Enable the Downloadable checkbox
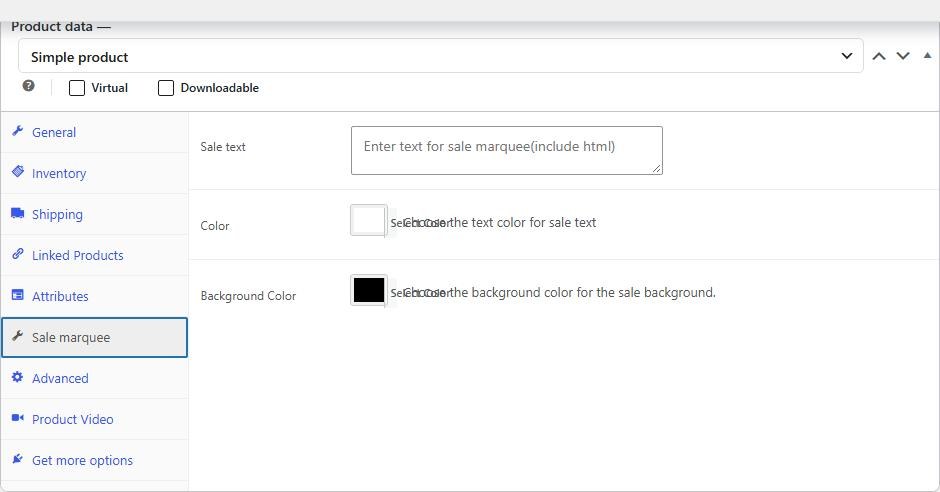This screenshot has width=940, height=492. coord(165,88)
